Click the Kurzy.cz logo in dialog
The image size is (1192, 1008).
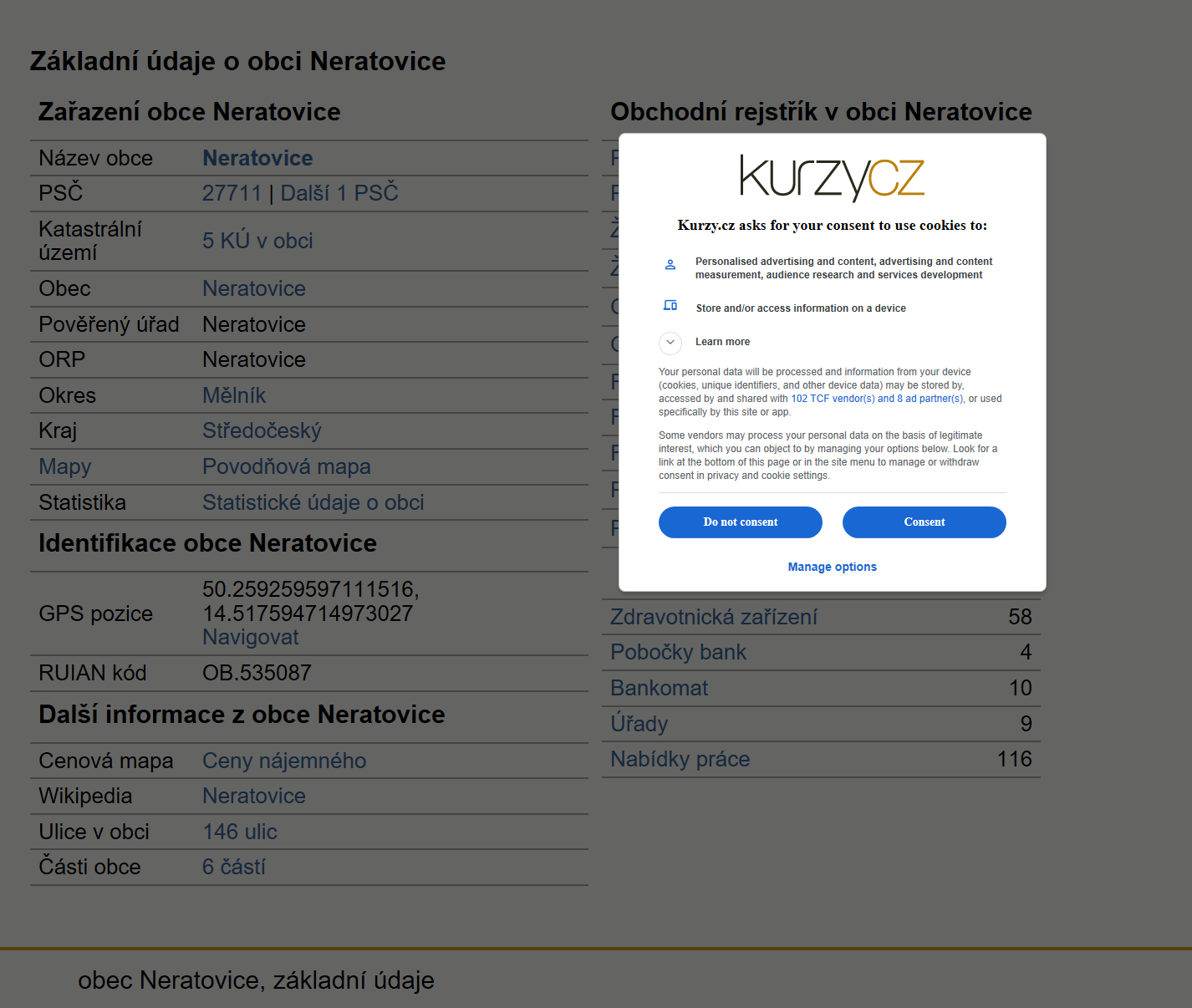pyautogui.click(x=832, y=177)
